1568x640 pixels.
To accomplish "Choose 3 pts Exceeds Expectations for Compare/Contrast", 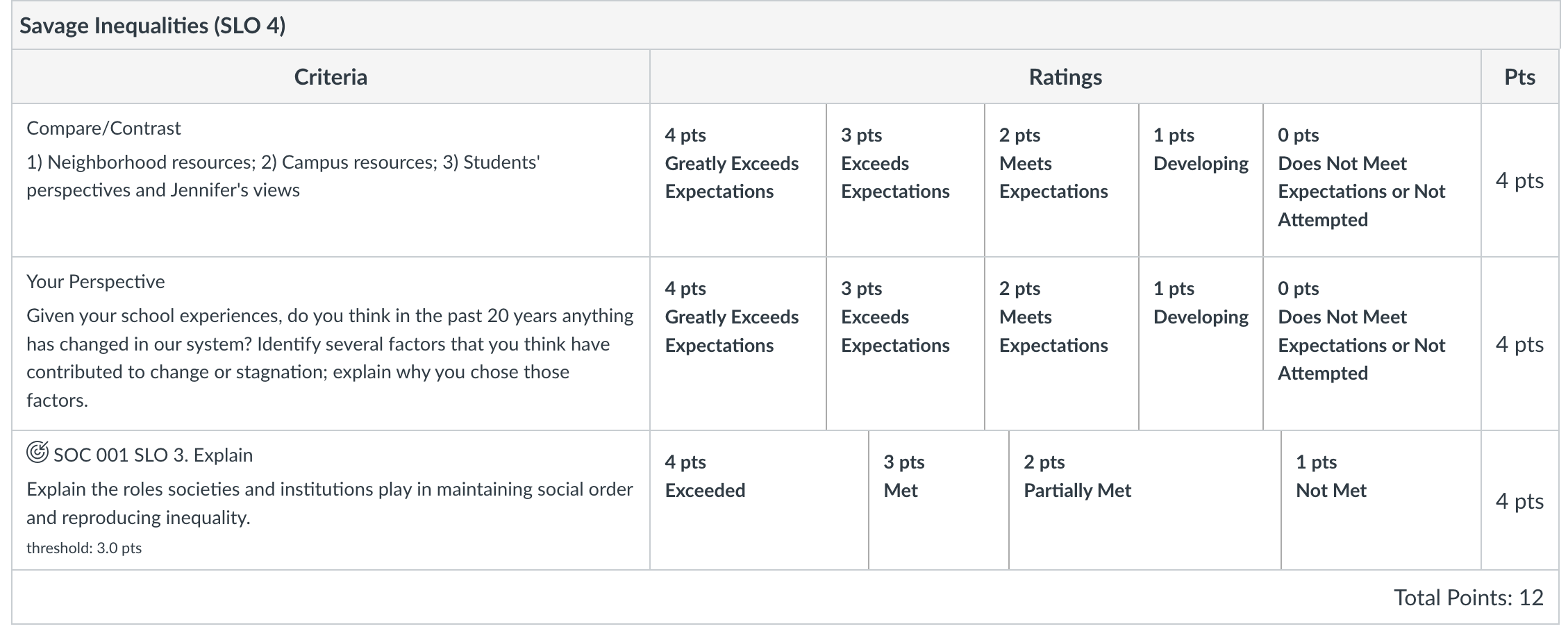I will pos(906,180).
